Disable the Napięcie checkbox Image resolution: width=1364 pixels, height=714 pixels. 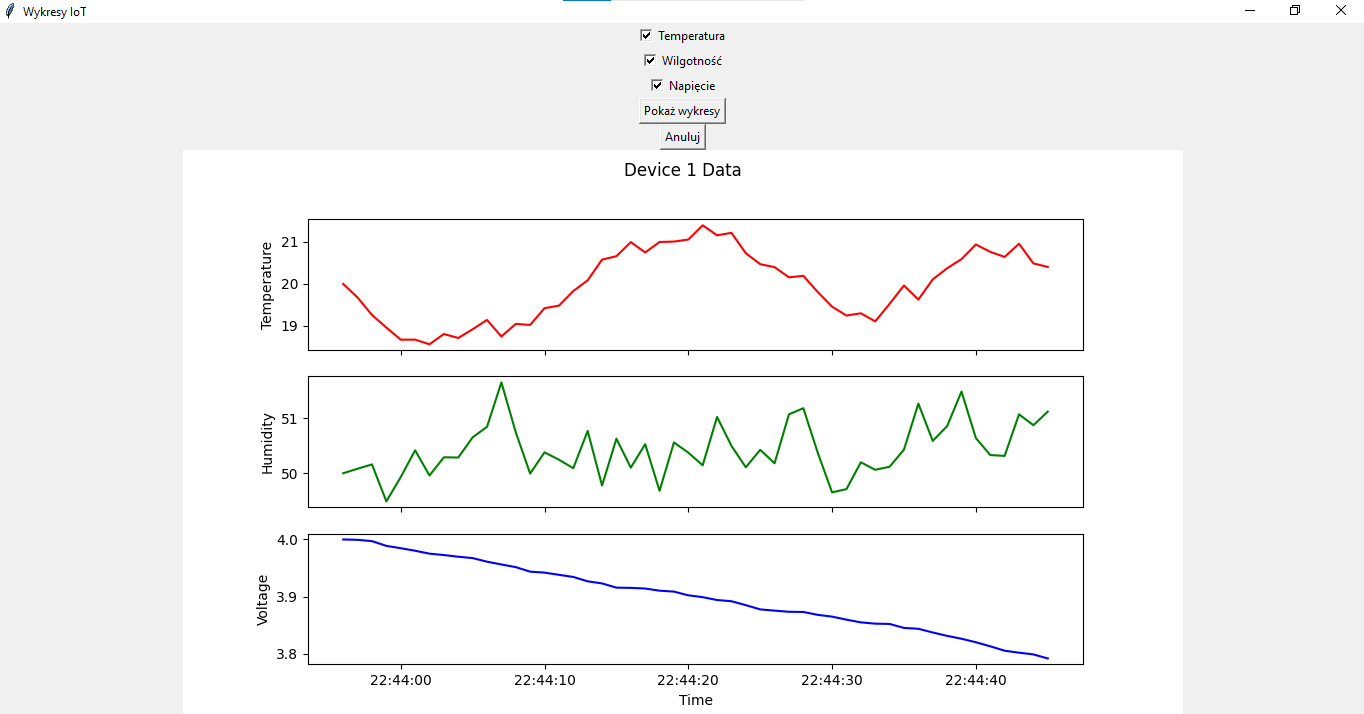point(657,85)
